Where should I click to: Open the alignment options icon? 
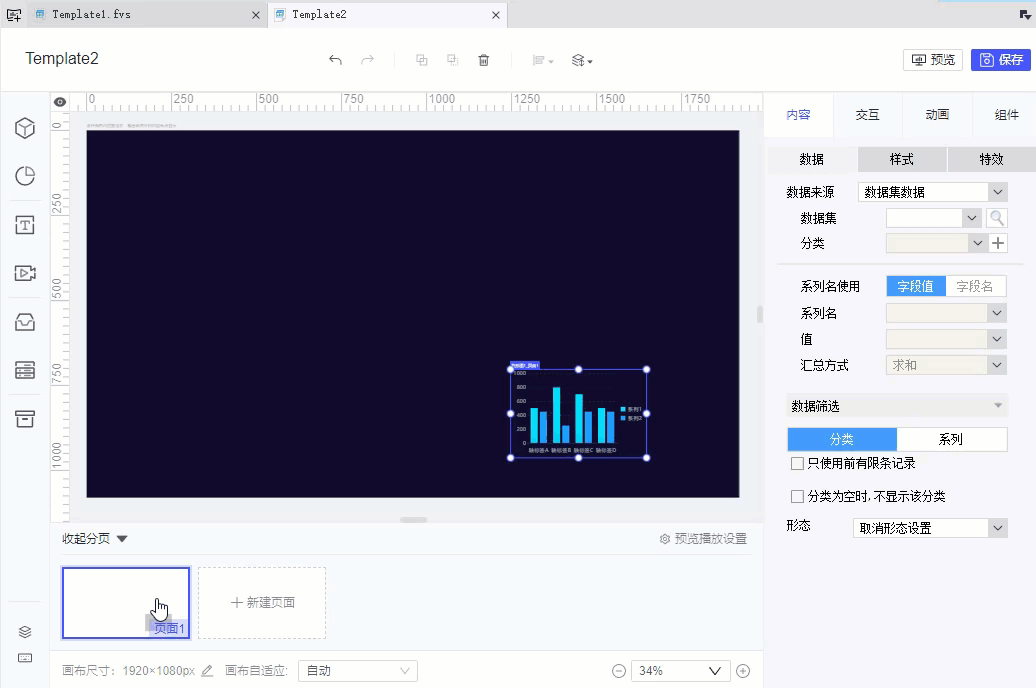543,61
